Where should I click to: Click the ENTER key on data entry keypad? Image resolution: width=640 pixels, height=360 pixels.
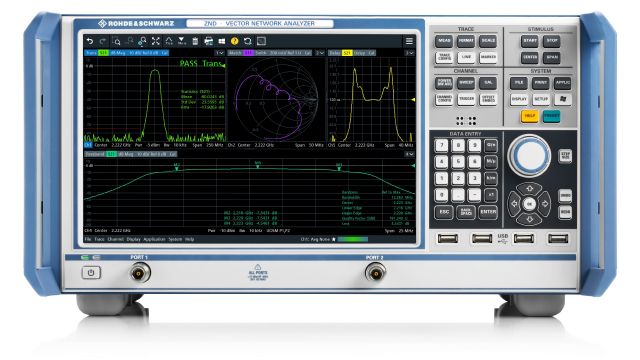[488, 212]
